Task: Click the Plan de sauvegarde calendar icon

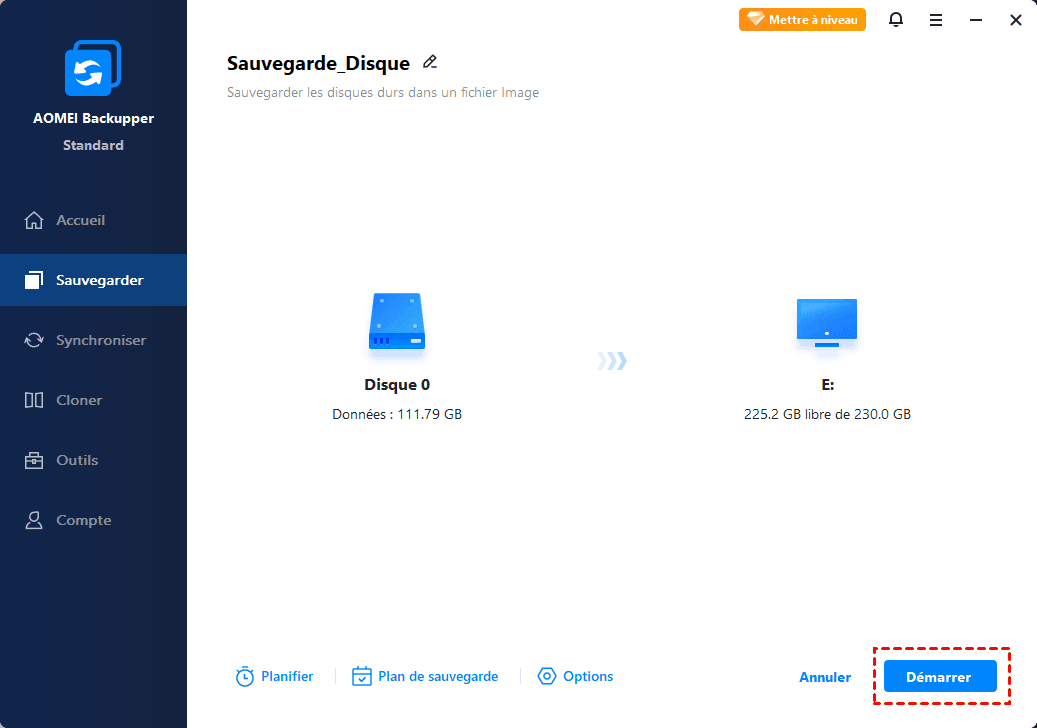Action: point(362,676)
